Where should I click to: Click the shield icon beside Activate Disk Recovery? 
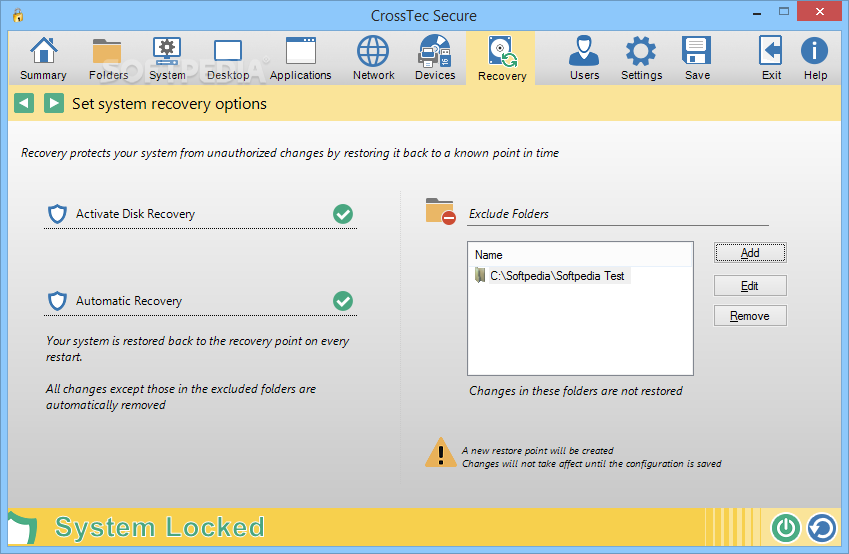pos(57,214)
